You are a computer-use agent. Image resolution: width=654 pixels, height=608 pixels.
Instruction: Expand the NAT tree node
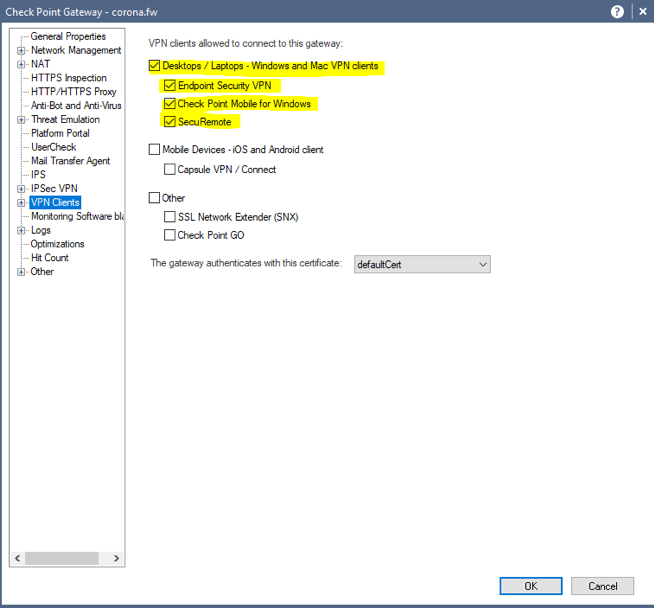[21, 64]
